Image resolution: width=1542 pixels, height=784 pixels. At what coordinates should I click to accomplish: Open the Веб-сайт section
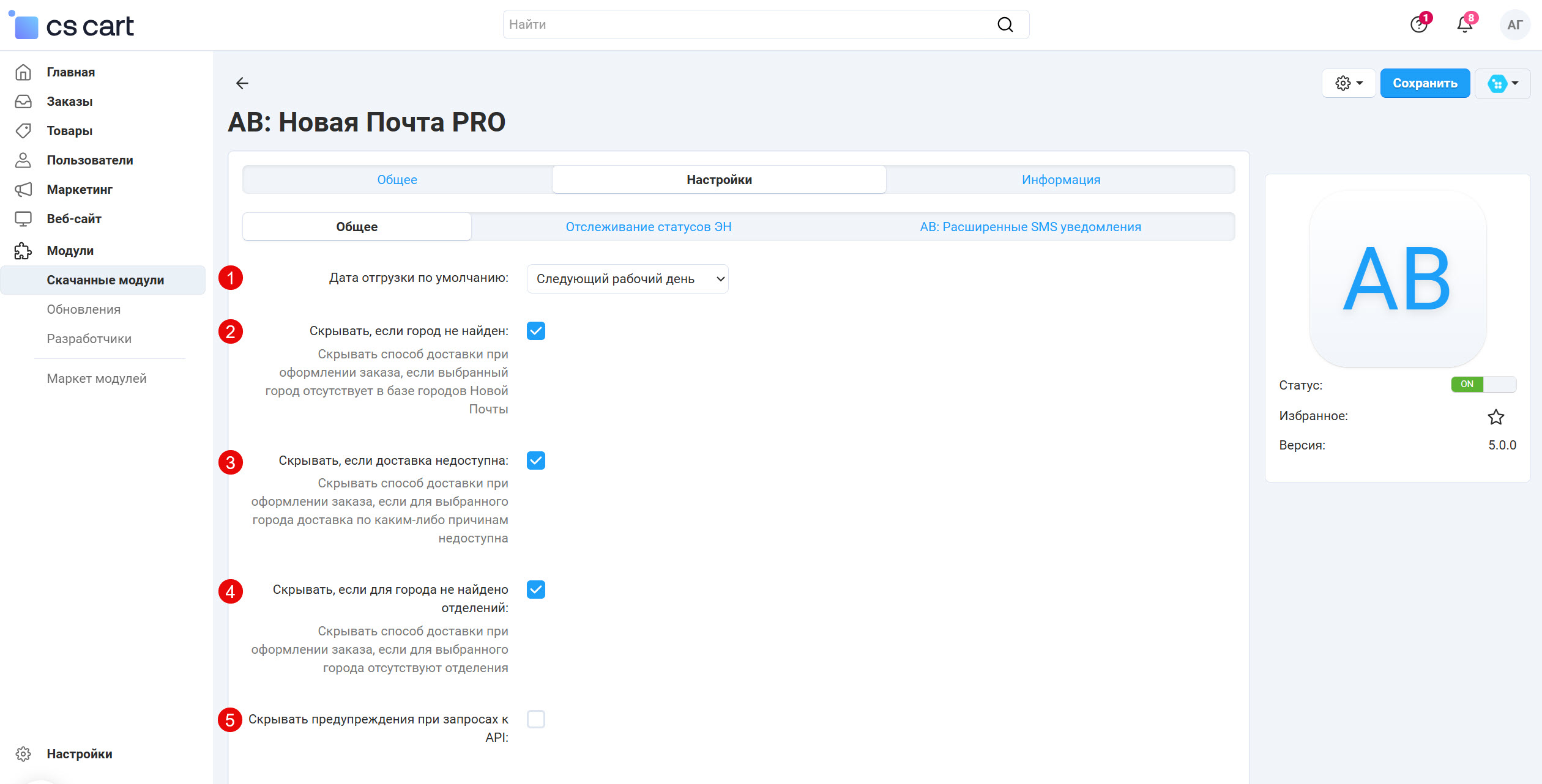coord(73,218)
